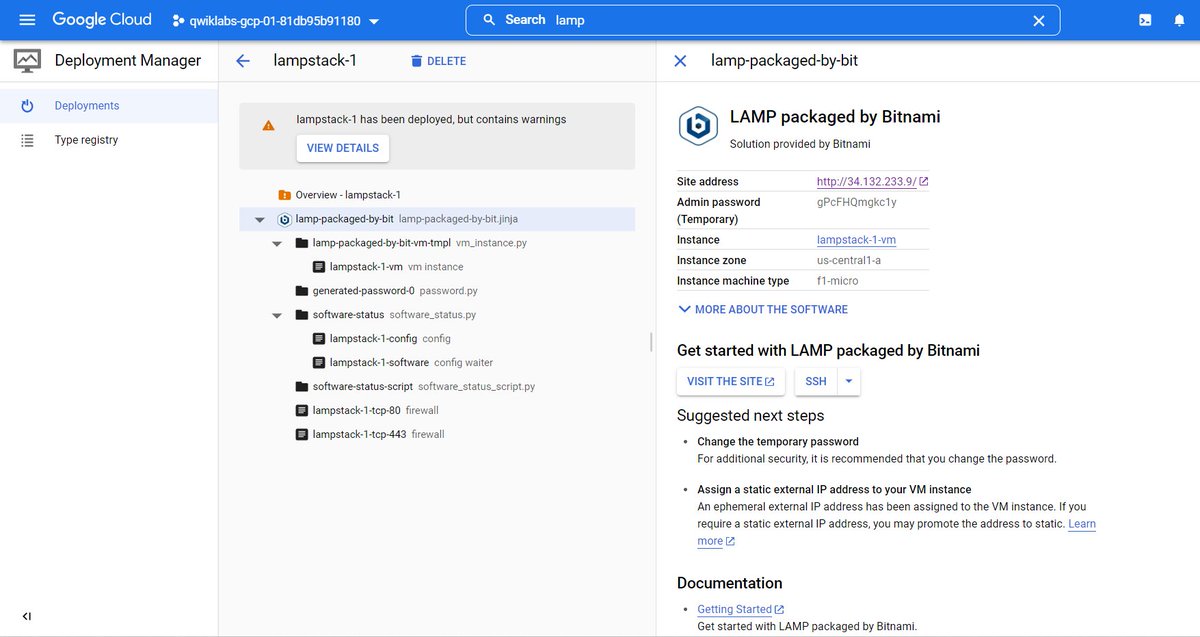This screenshot has width=1200, height=637.
Task: Click resource icon beside lampstack-1-software
Action: [x=319, y=363]
